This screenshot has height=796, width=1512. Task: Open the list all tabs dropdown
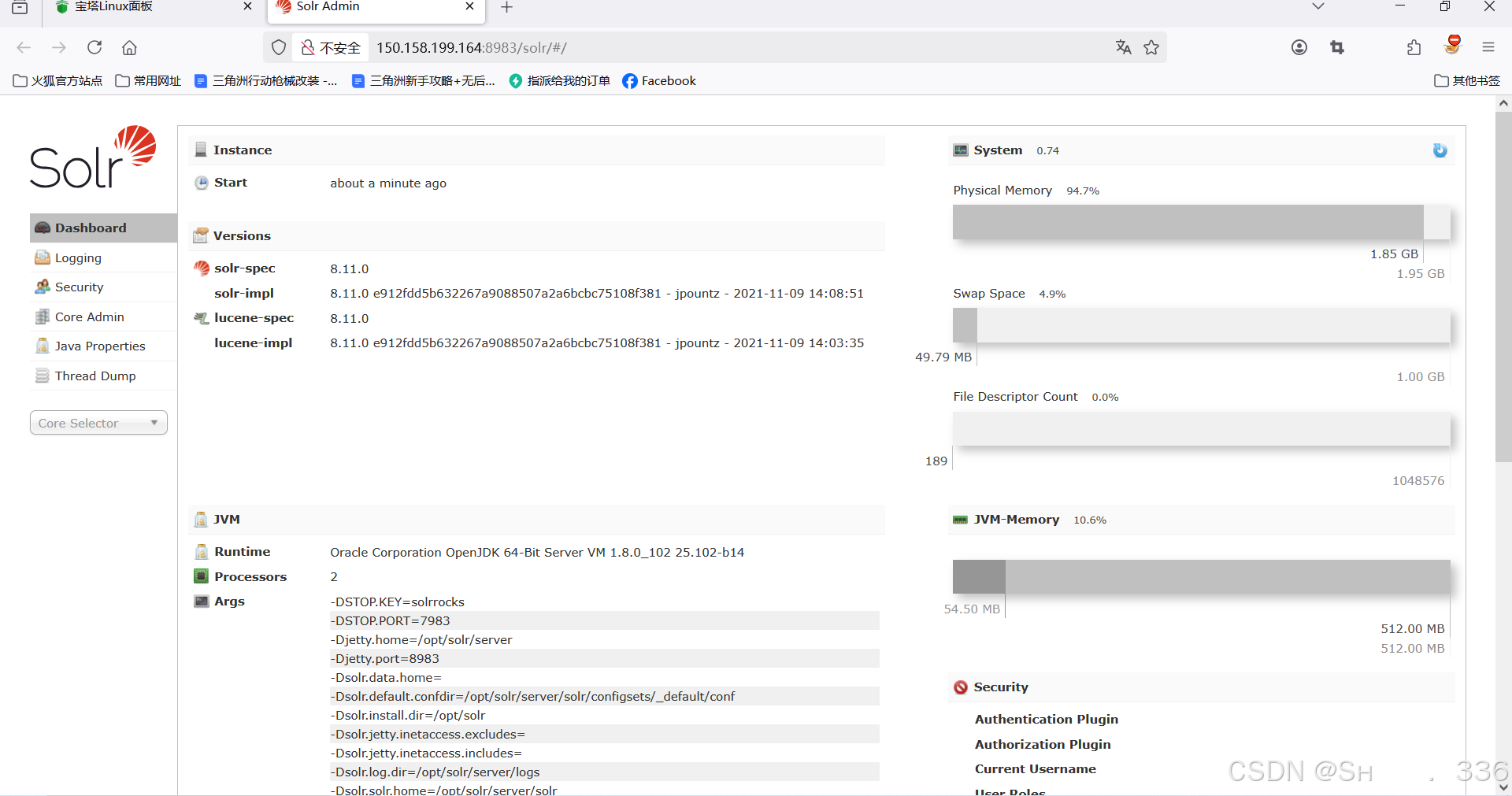click(1318, 6)
